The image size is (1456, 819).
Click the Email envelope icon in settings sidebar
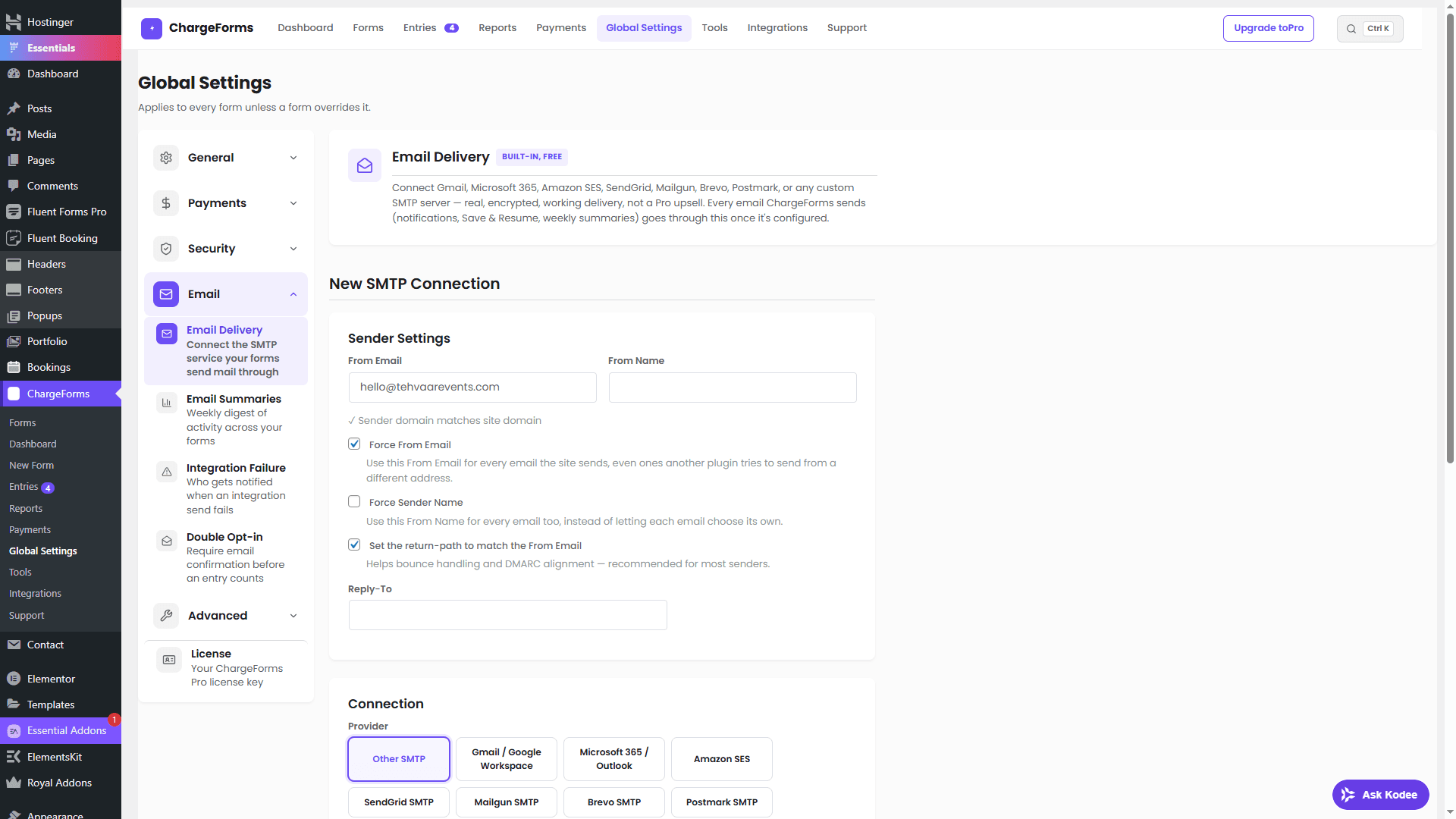click(x=166, y=294)
